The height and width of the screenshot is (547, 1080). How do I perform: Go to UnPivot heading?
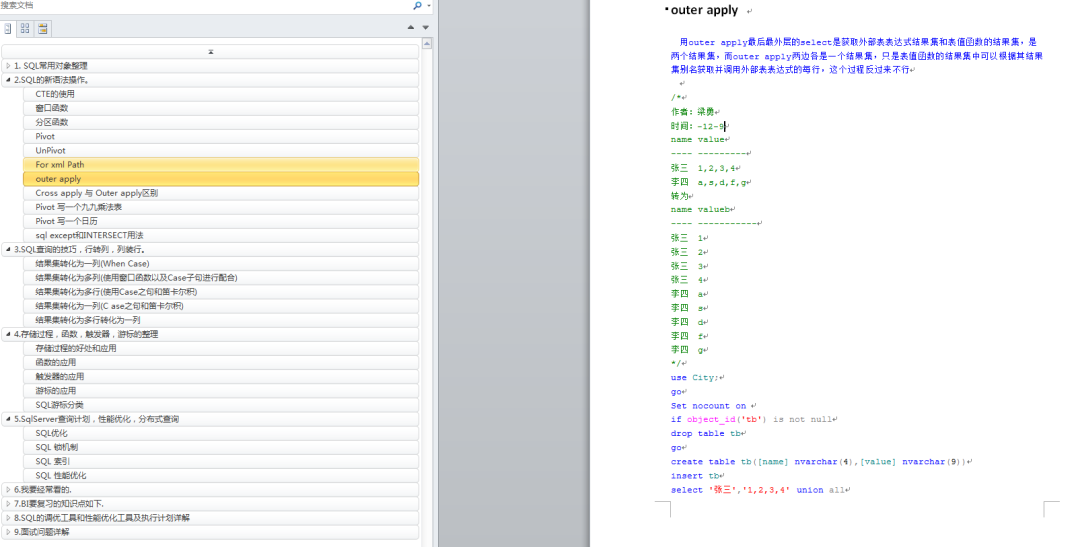220,150
